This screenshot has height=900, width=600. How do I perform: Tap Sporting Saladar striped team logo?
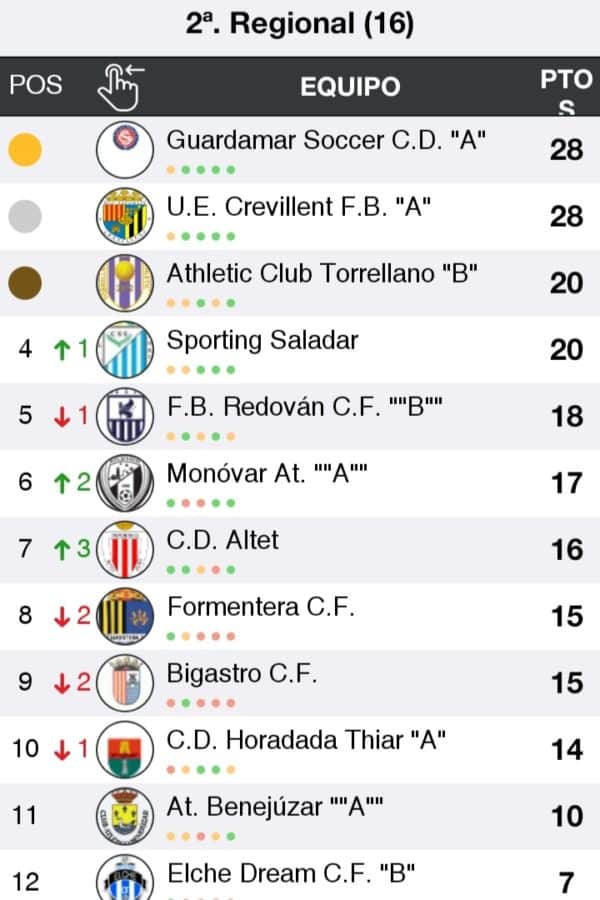125,350
